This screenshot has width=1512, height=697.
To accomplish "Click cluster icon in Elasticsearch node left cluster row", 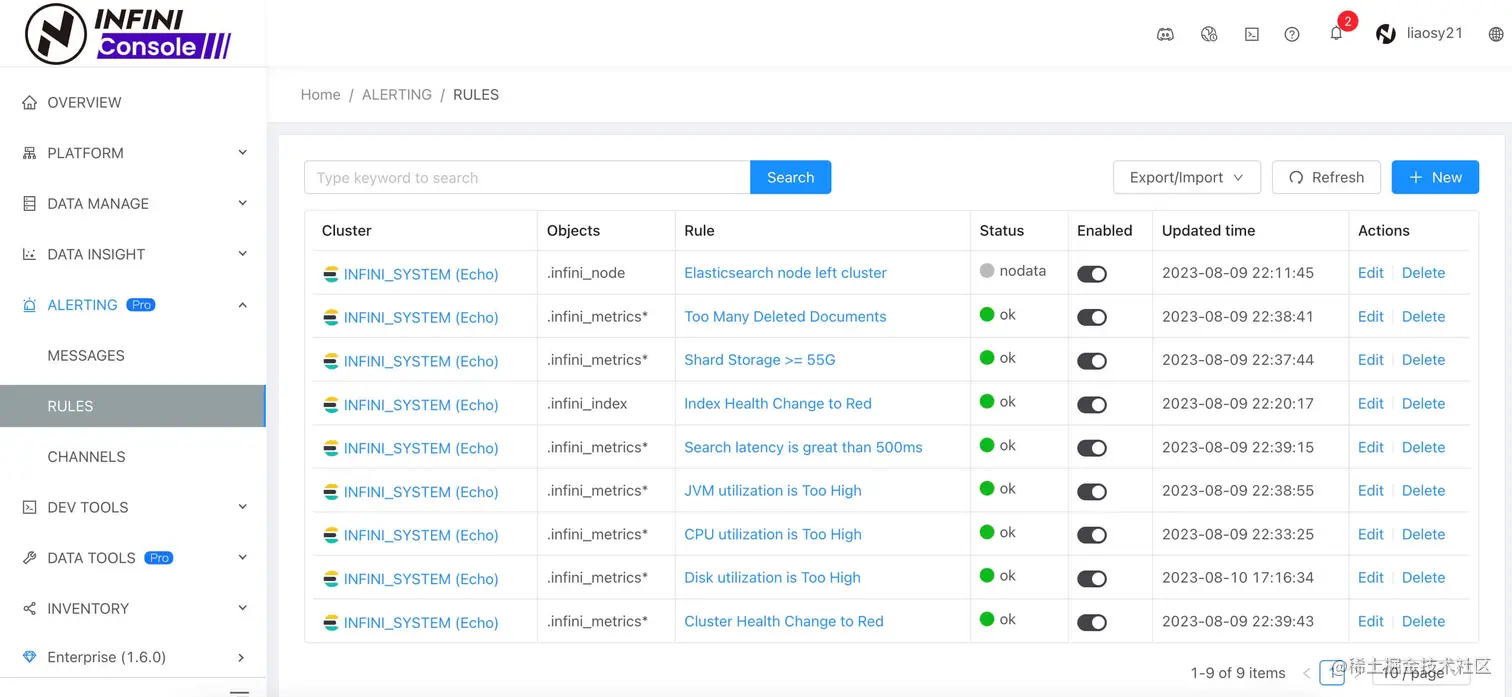I will click(x=331, y=274).
